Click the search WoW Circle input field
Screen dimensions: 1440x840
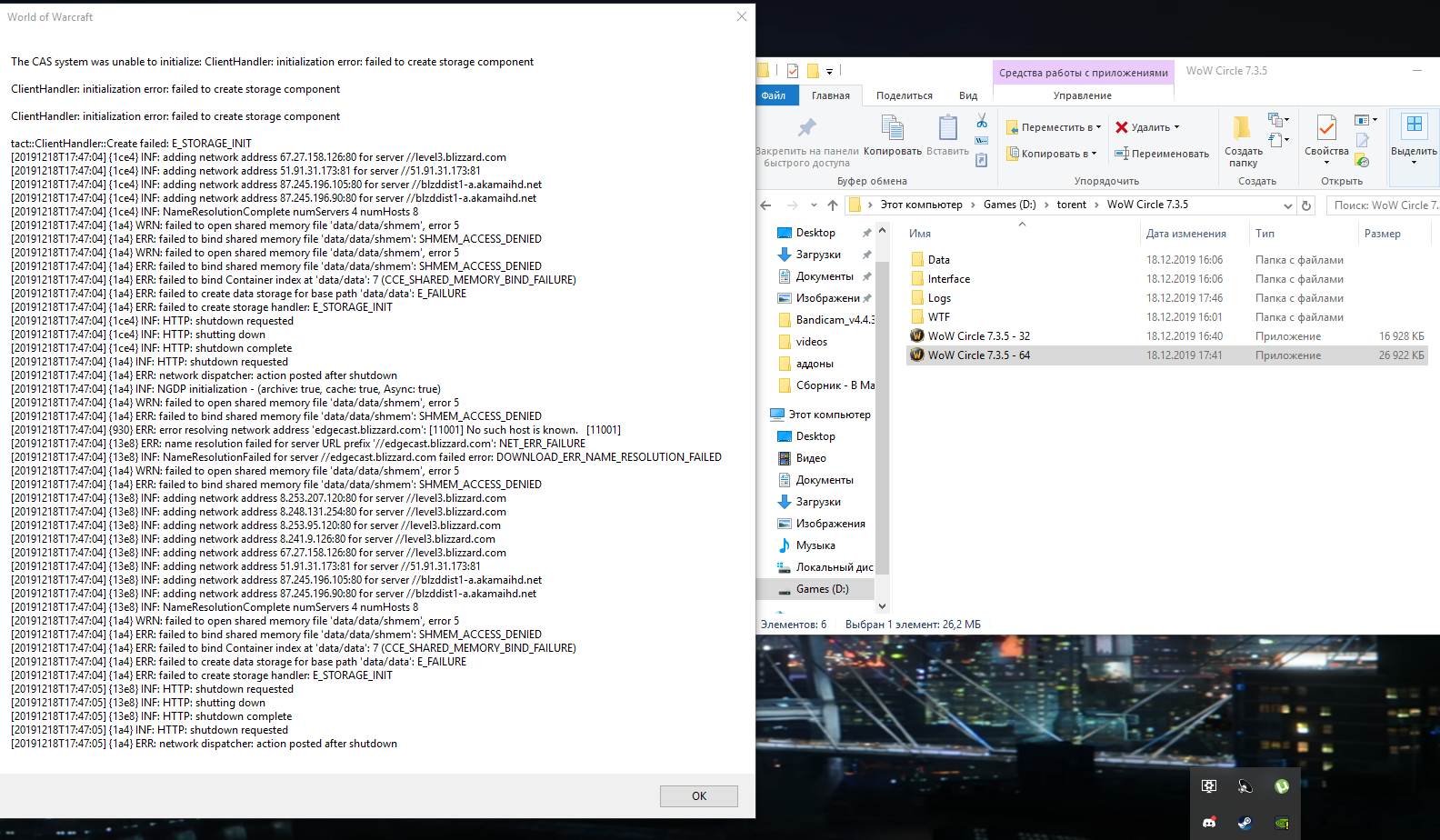[1384, 205]
